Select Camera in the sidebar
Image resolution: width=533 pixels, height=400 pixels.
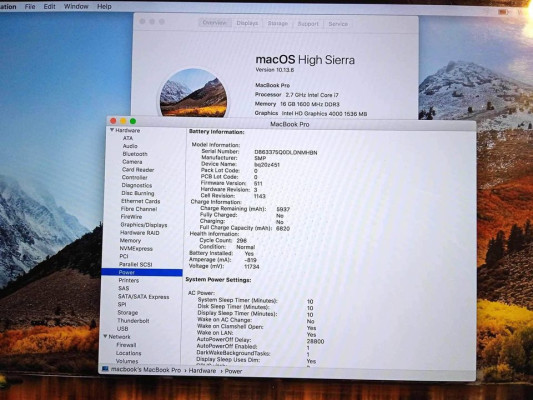pyautogui.click(x=132, y=162)
